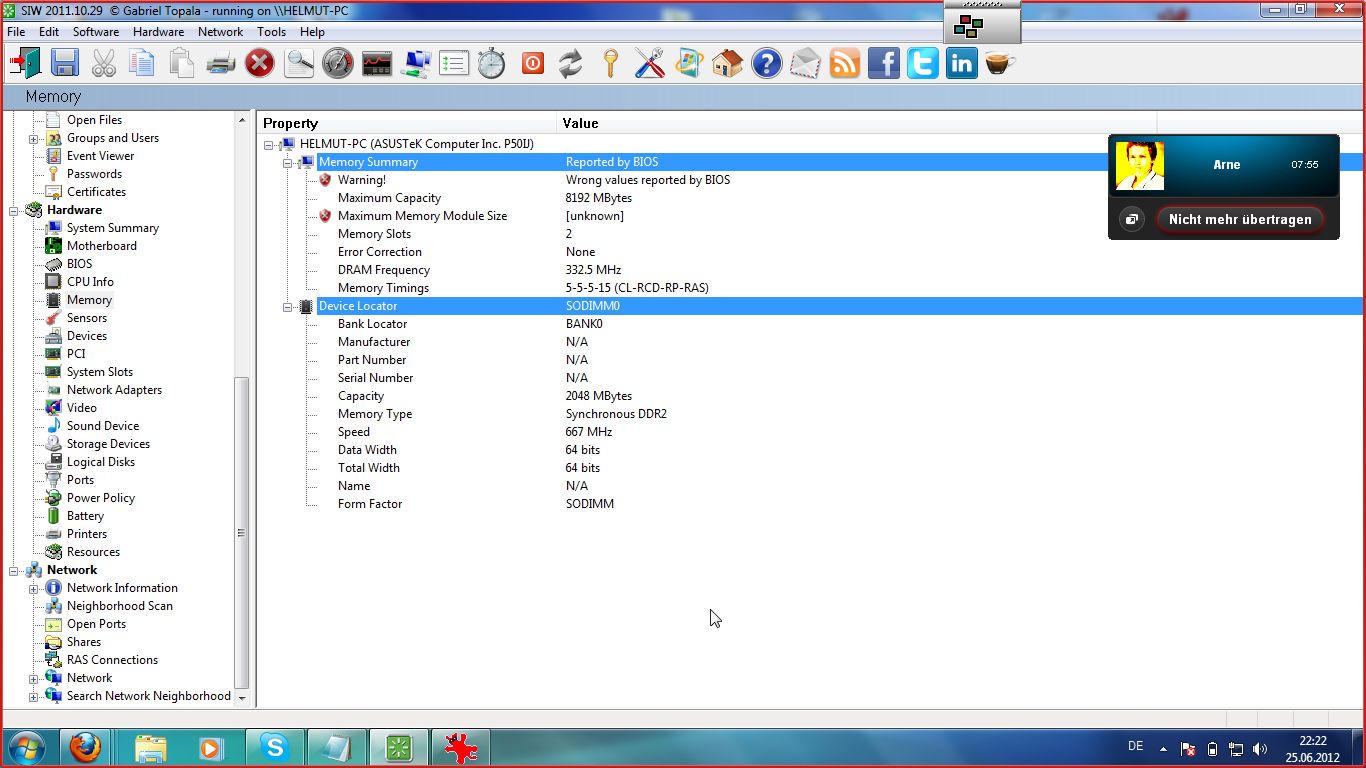Viewport: 1366px width, 768px height.
Task: Open Storage Devices in the tree
Action: (x=108, y=444)
